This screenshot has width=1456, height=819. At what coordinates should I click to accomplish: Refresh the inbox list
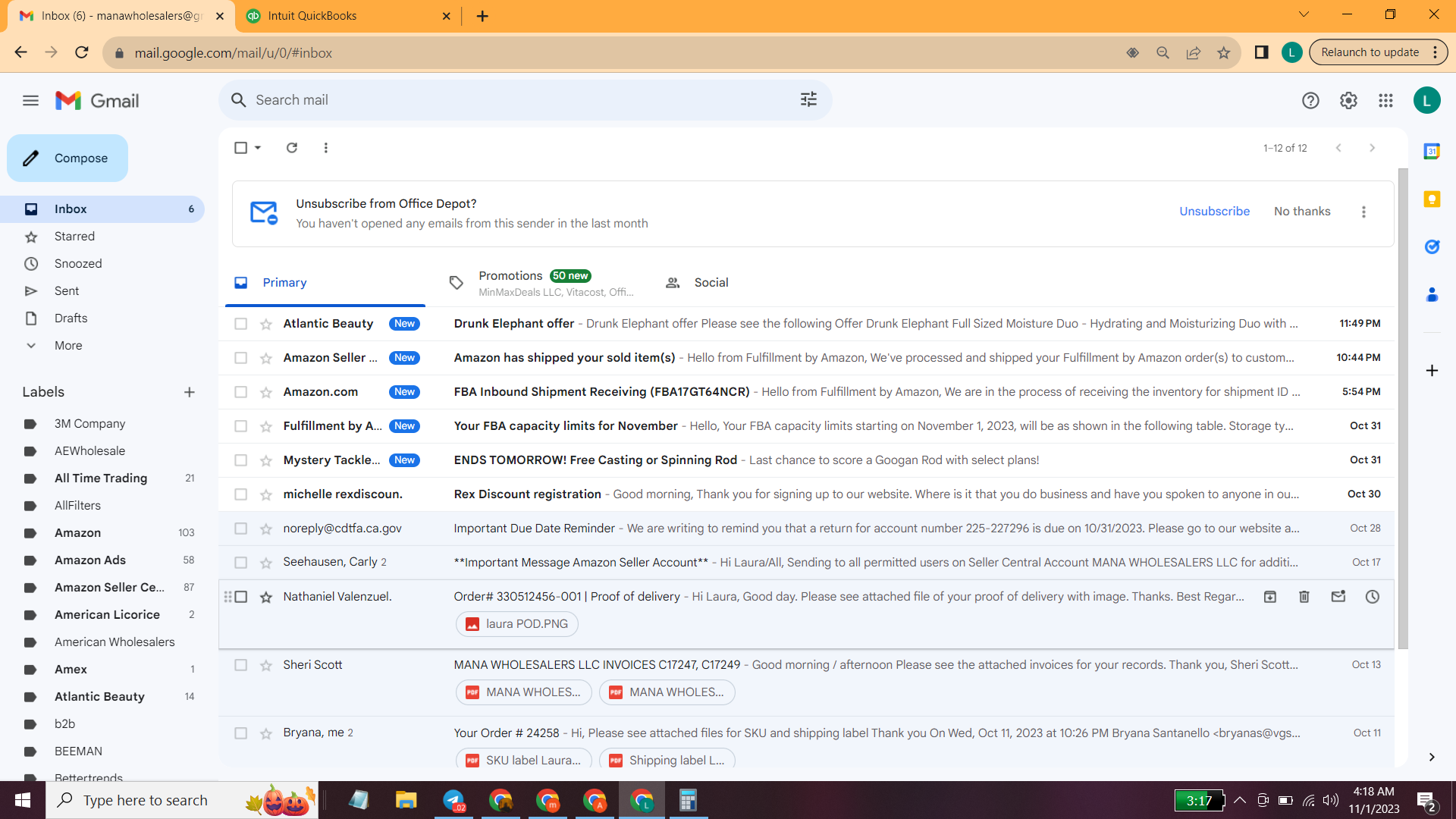coord(292,148)
